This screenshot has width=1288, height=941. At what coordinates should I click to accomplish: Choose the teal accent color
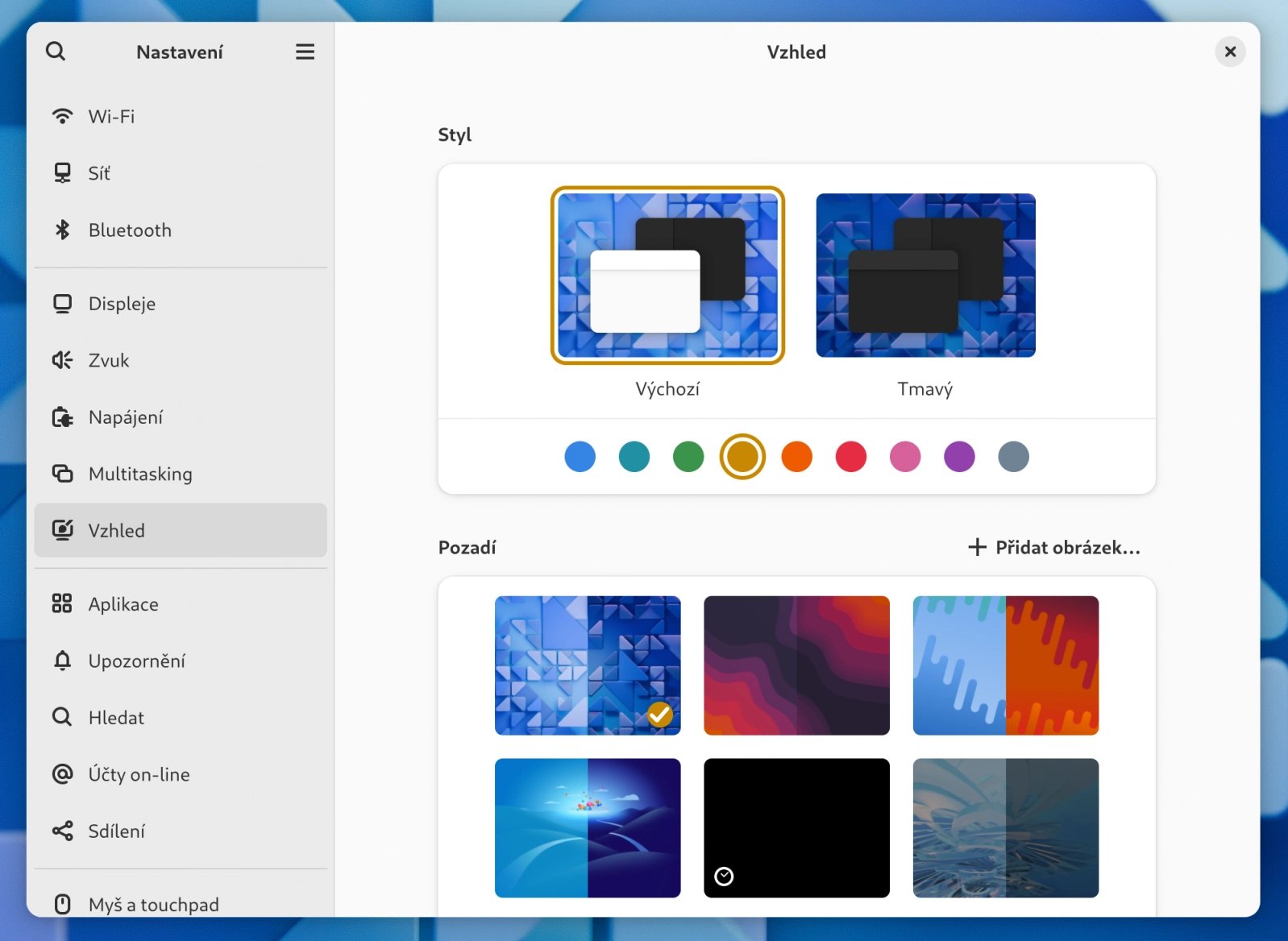(634, 457)
